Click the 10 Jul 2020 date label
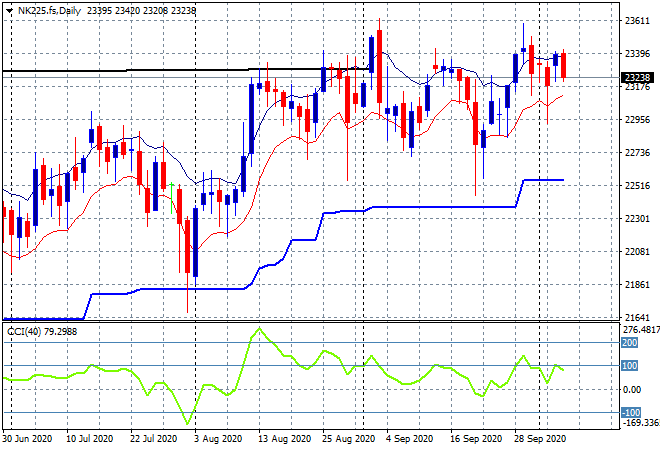 tap(89, 439)
